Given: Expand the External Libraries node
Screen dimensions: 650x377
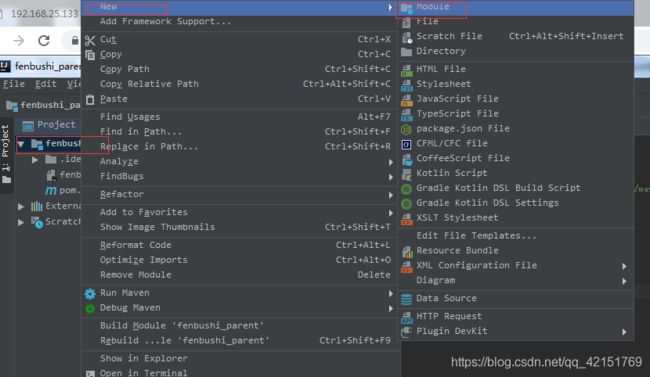Looking at the screenshot, I should pyautogui.click(x=21, y=206).
